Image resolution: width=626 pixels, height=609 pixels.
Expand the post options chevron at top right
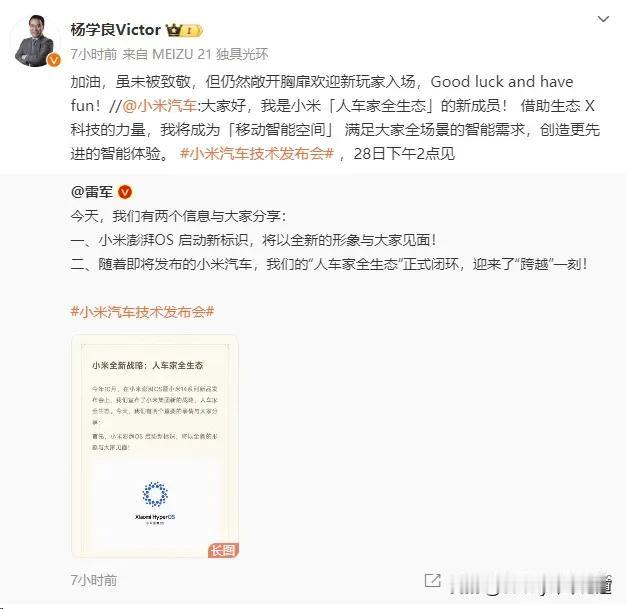click(603, 19)
